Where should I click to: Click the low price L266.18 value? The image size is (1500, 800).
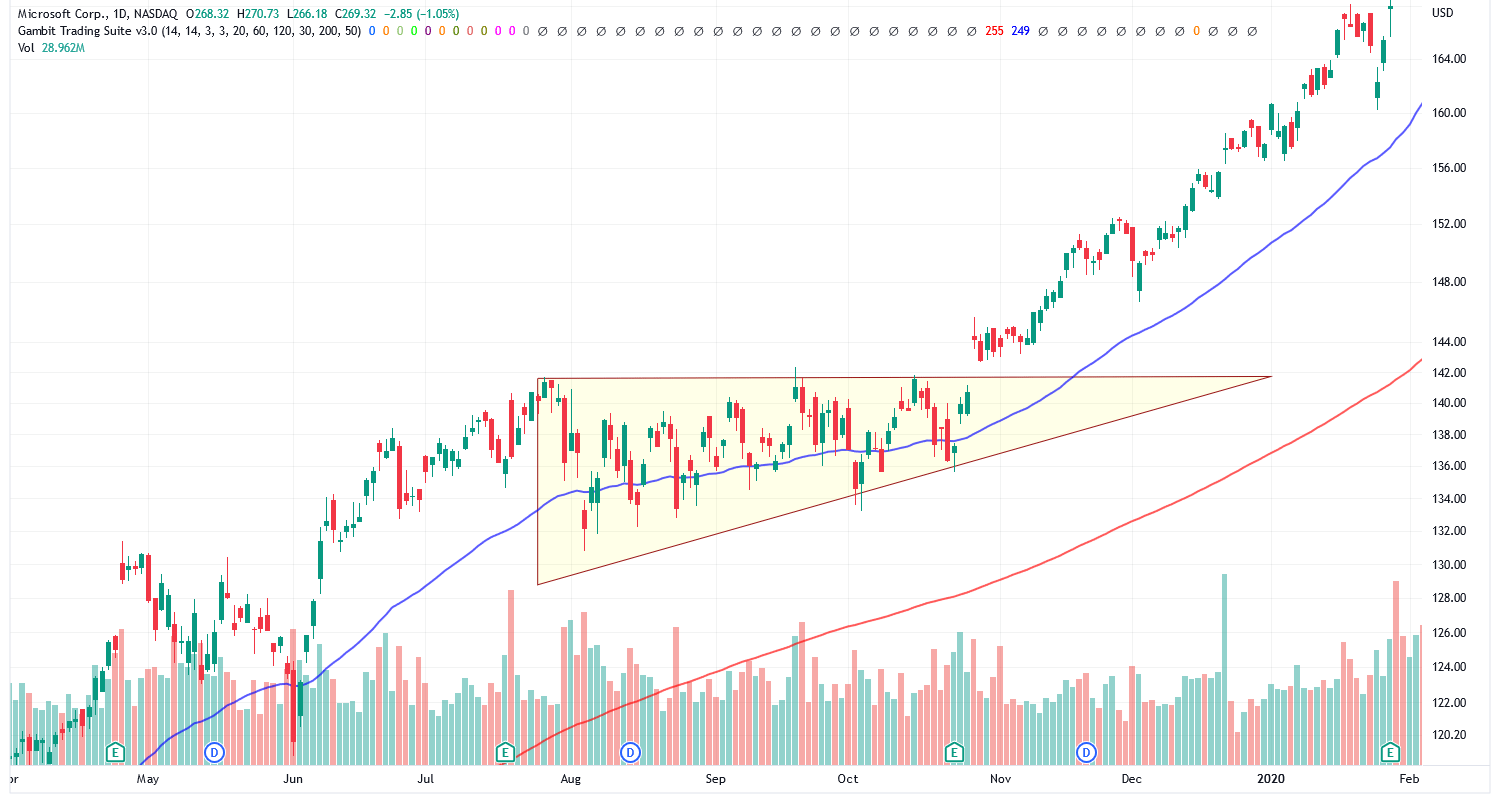(308, 13)
